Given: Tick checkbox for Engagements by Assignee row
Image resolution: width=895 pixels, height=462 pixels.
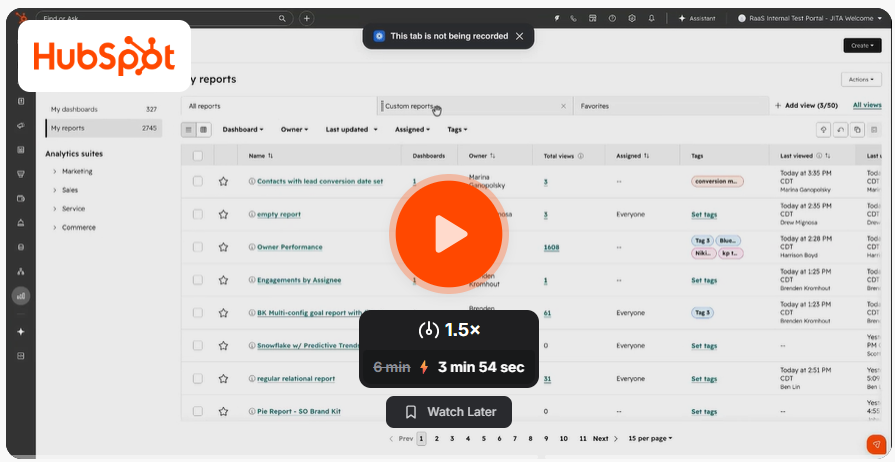Looking at the screenshot, I should (x=197, y=280).
